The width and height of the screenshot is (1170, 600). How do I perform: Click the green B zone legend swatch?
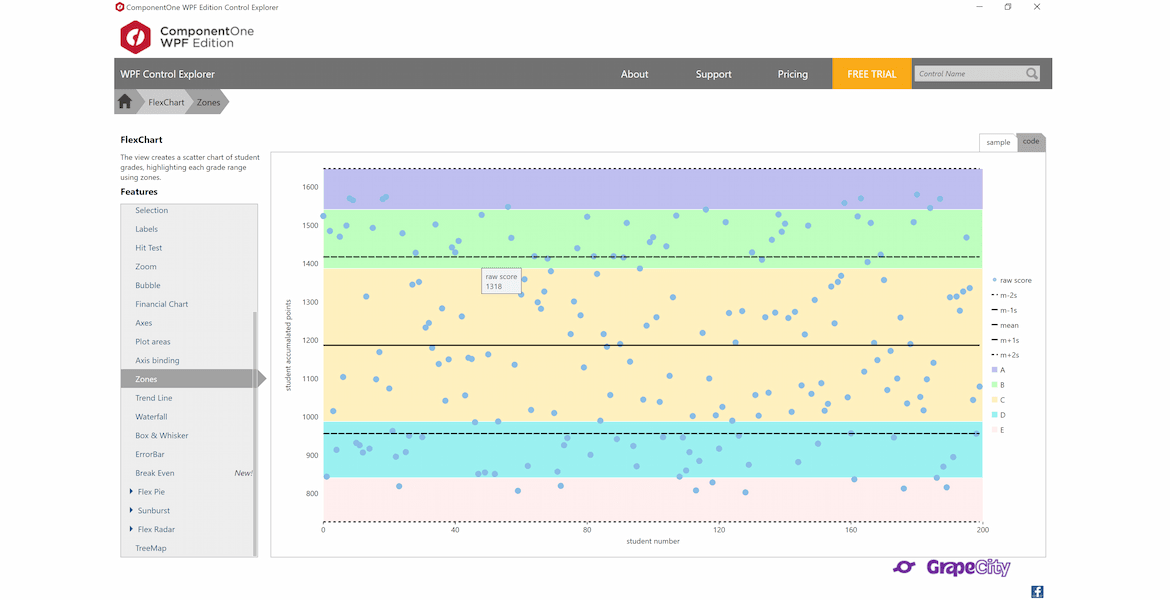pyautogui.click(x=995, y=385)
